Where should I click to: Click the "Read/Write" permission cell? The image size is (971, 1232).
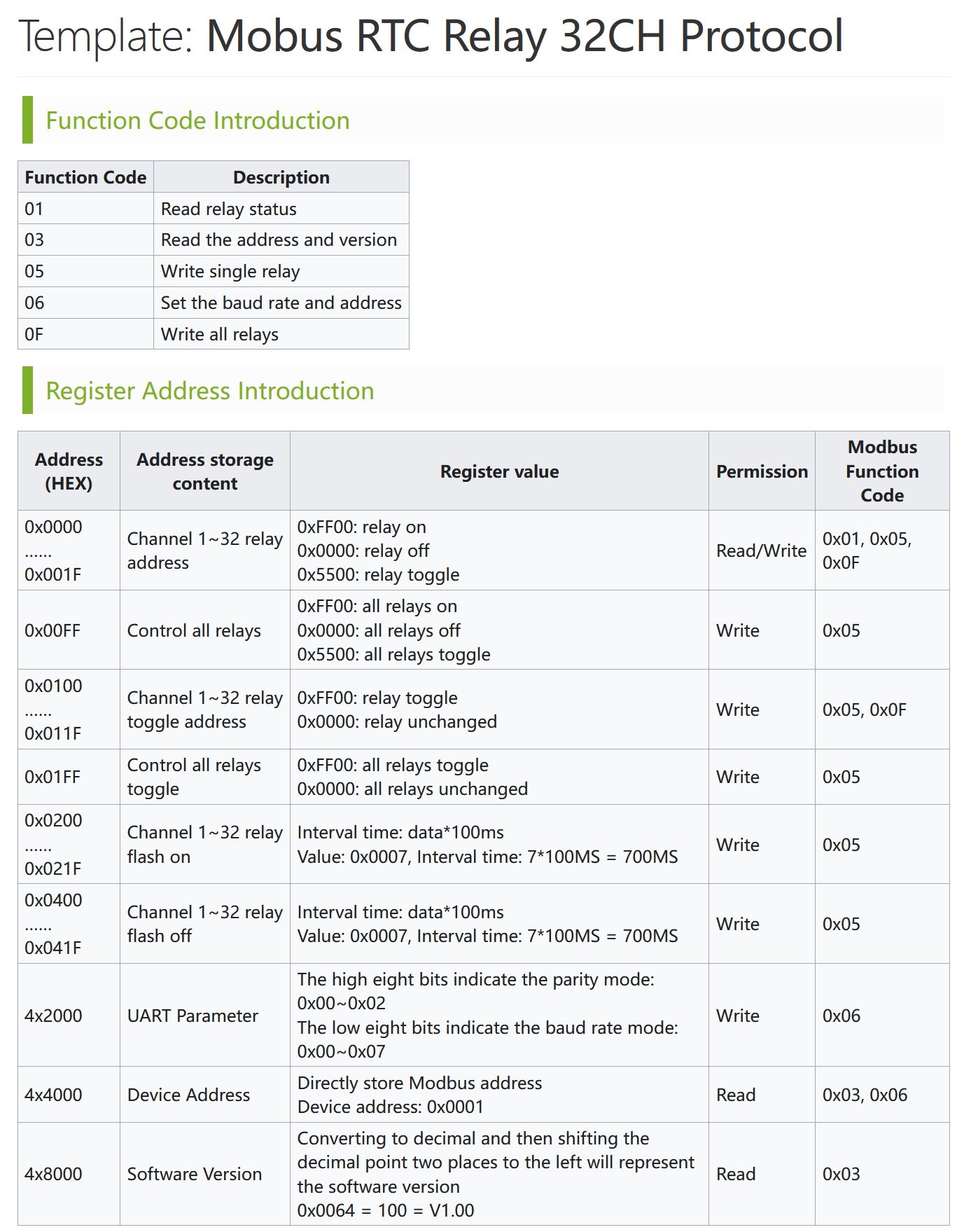click(x=761, y=551)
